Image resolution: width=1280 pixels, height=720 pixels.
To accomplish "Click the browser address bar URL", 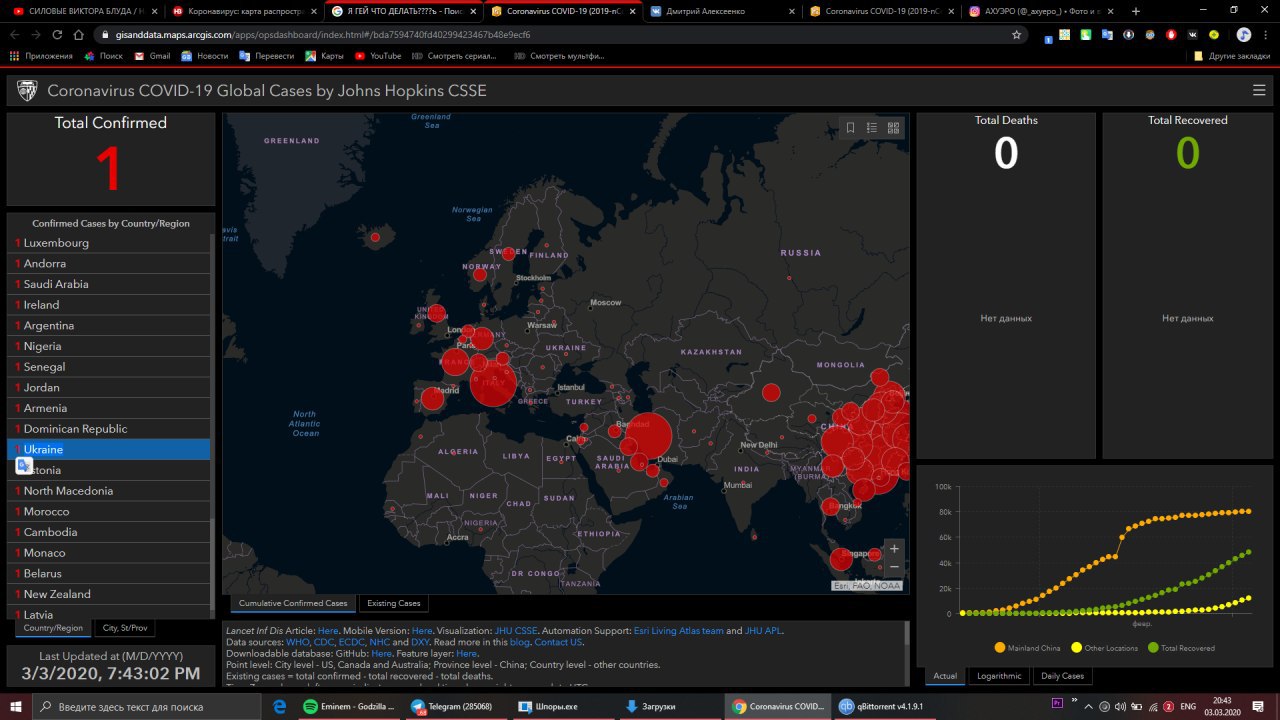I will [x=323, y=34].
